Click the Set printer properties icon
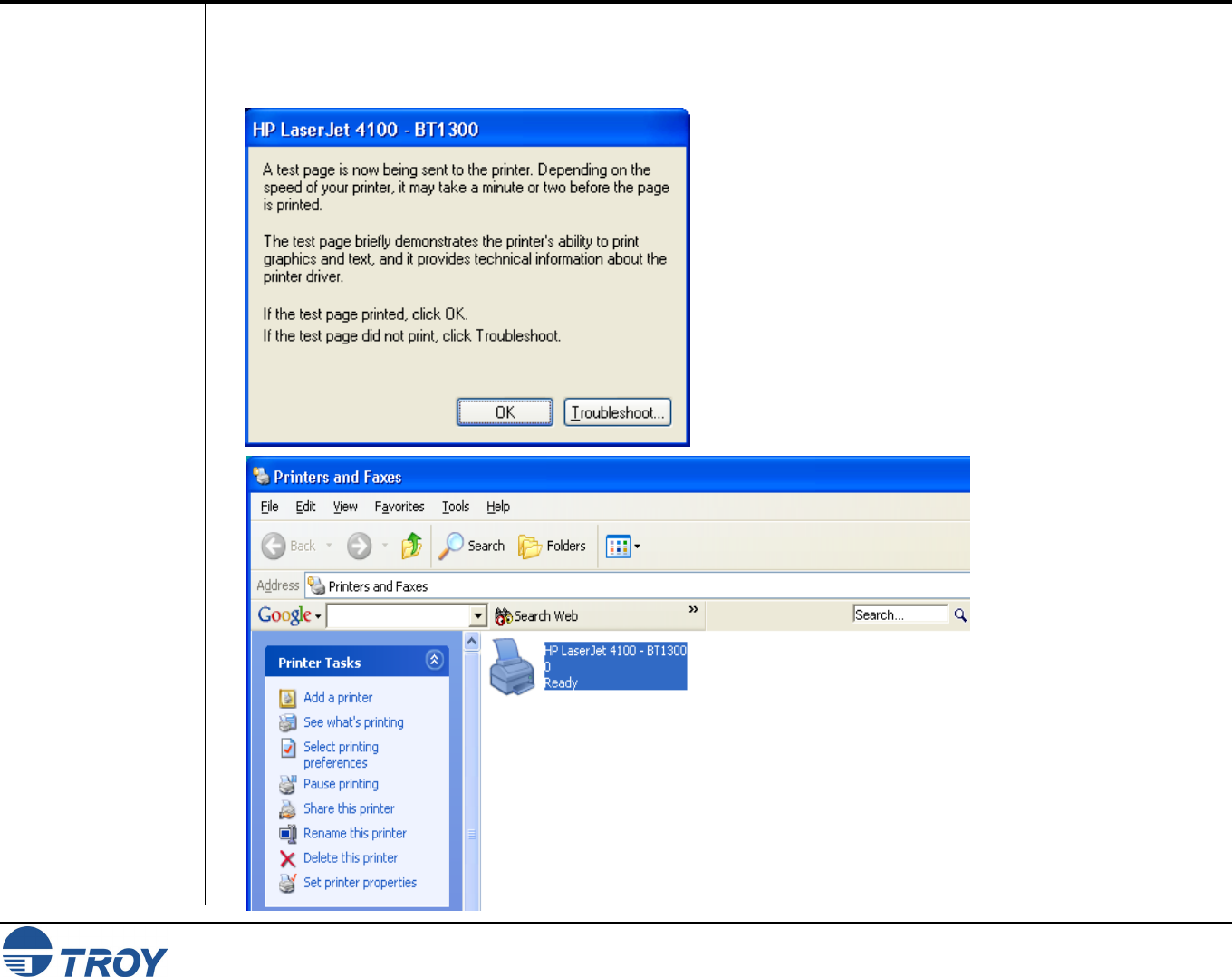The width and height of the screenshot is (1232, 977). [287, 883]
